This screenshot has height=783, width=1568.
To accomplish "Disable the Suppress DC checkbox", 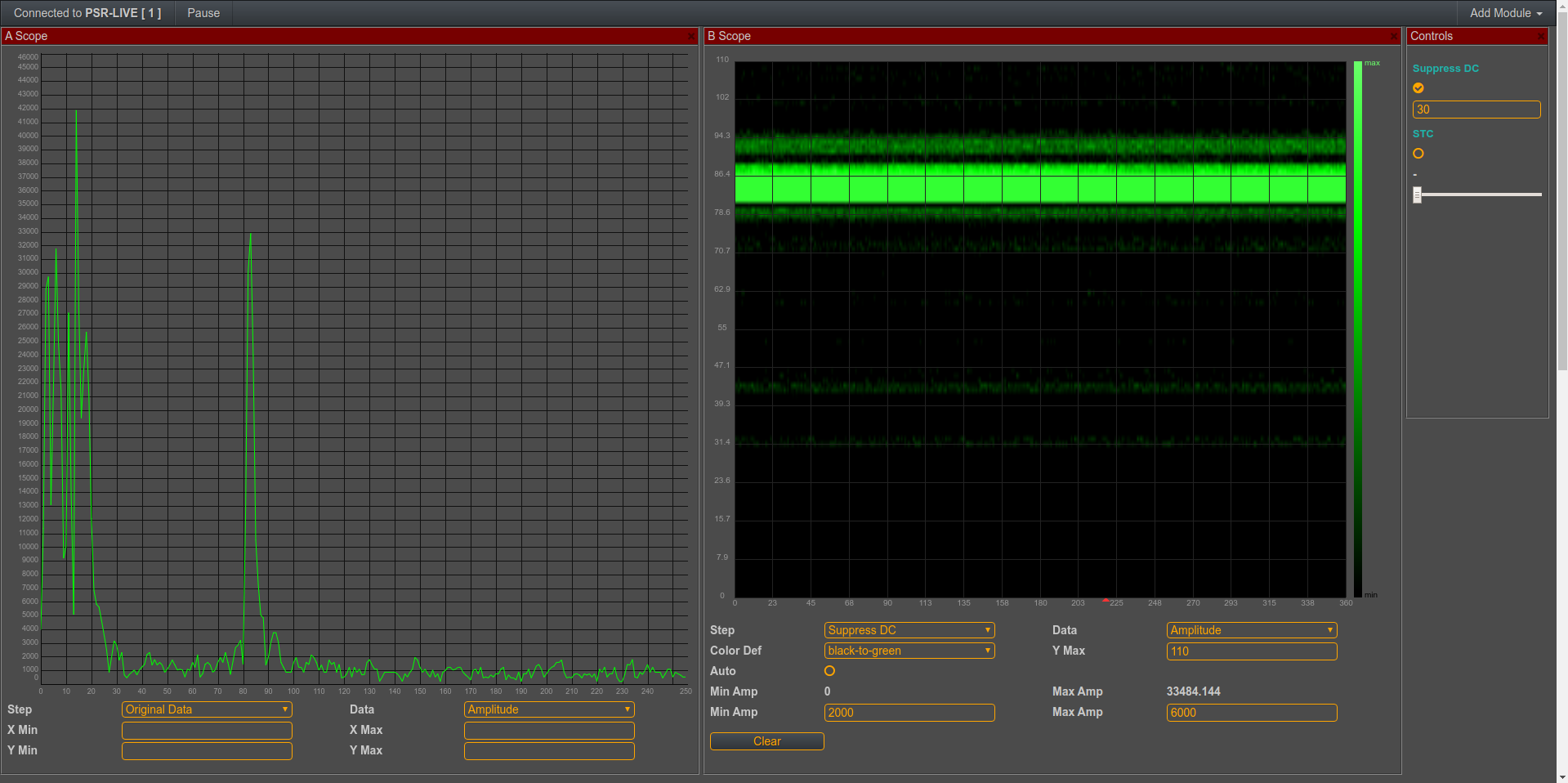I will click(x=1418, y=88).
